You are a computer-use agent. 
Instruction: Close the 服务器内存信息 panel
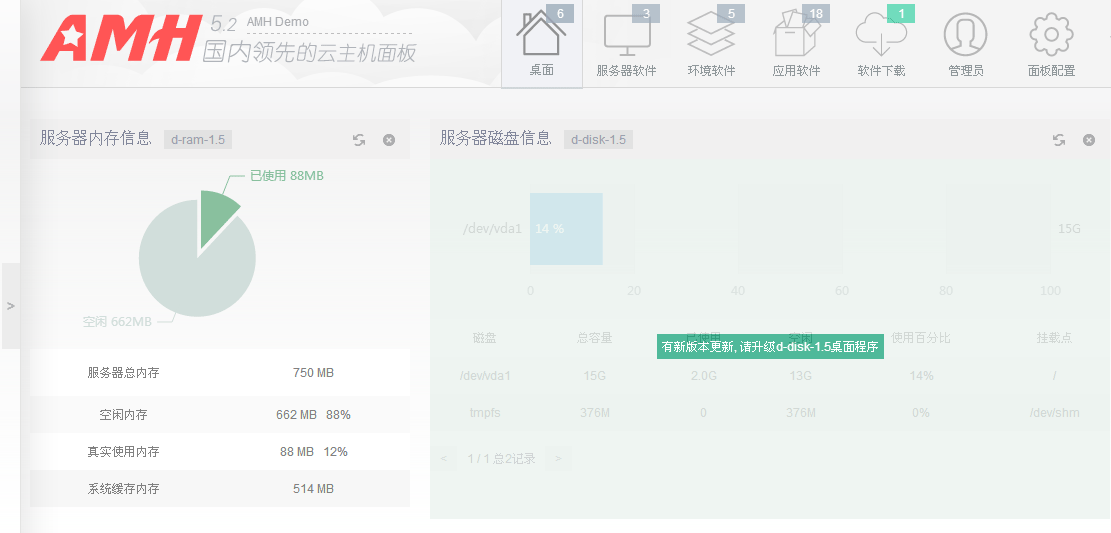pyautogui.click(x=389, y=140)
